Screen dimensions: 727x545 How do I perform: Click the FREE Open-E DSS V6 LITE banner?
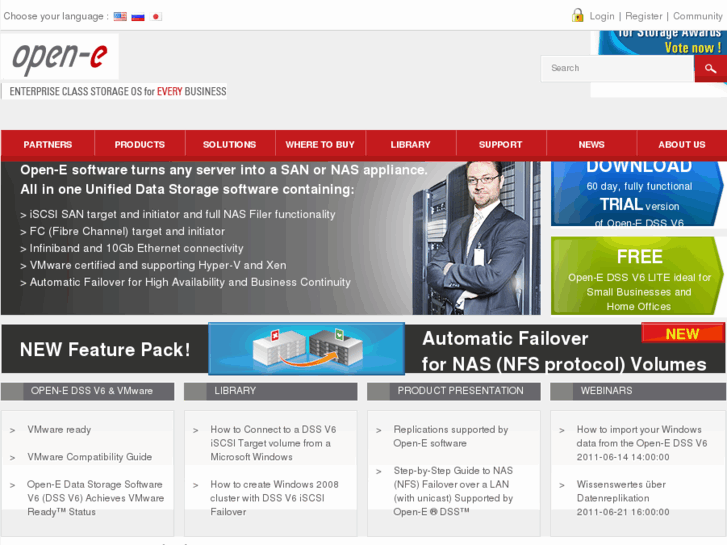[x=637, y=276]
